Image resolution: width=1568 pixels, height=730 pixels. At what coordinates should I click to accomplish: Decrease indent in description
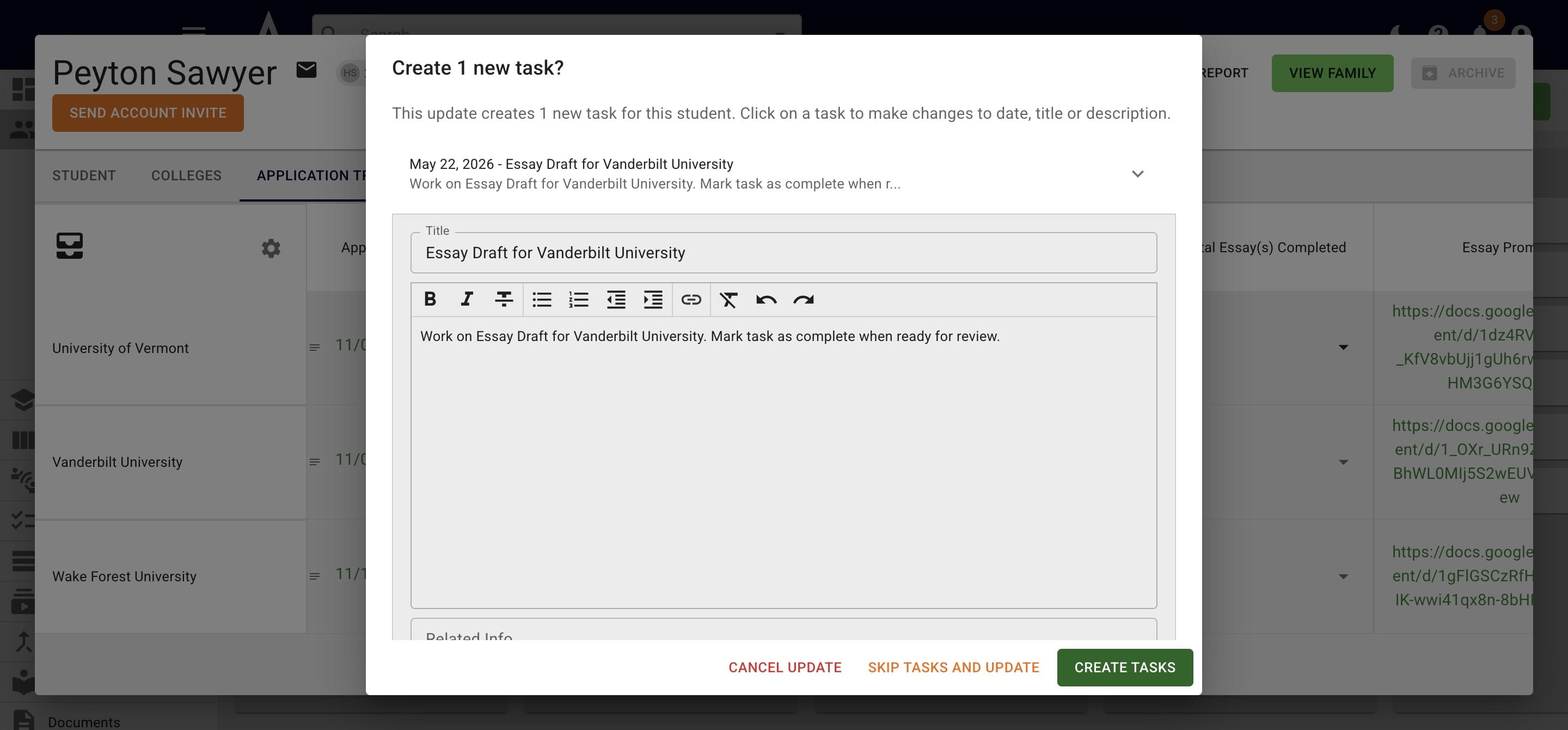point(616,299)
